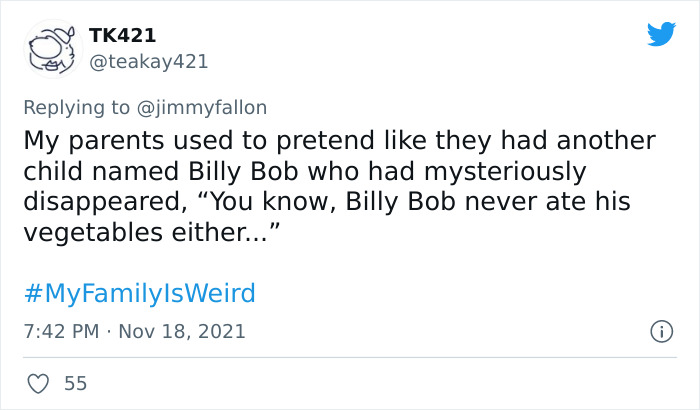Open TK421's profile avatar picture
The width and height of the screenshot is (700, 410).
tap(50, 48)
